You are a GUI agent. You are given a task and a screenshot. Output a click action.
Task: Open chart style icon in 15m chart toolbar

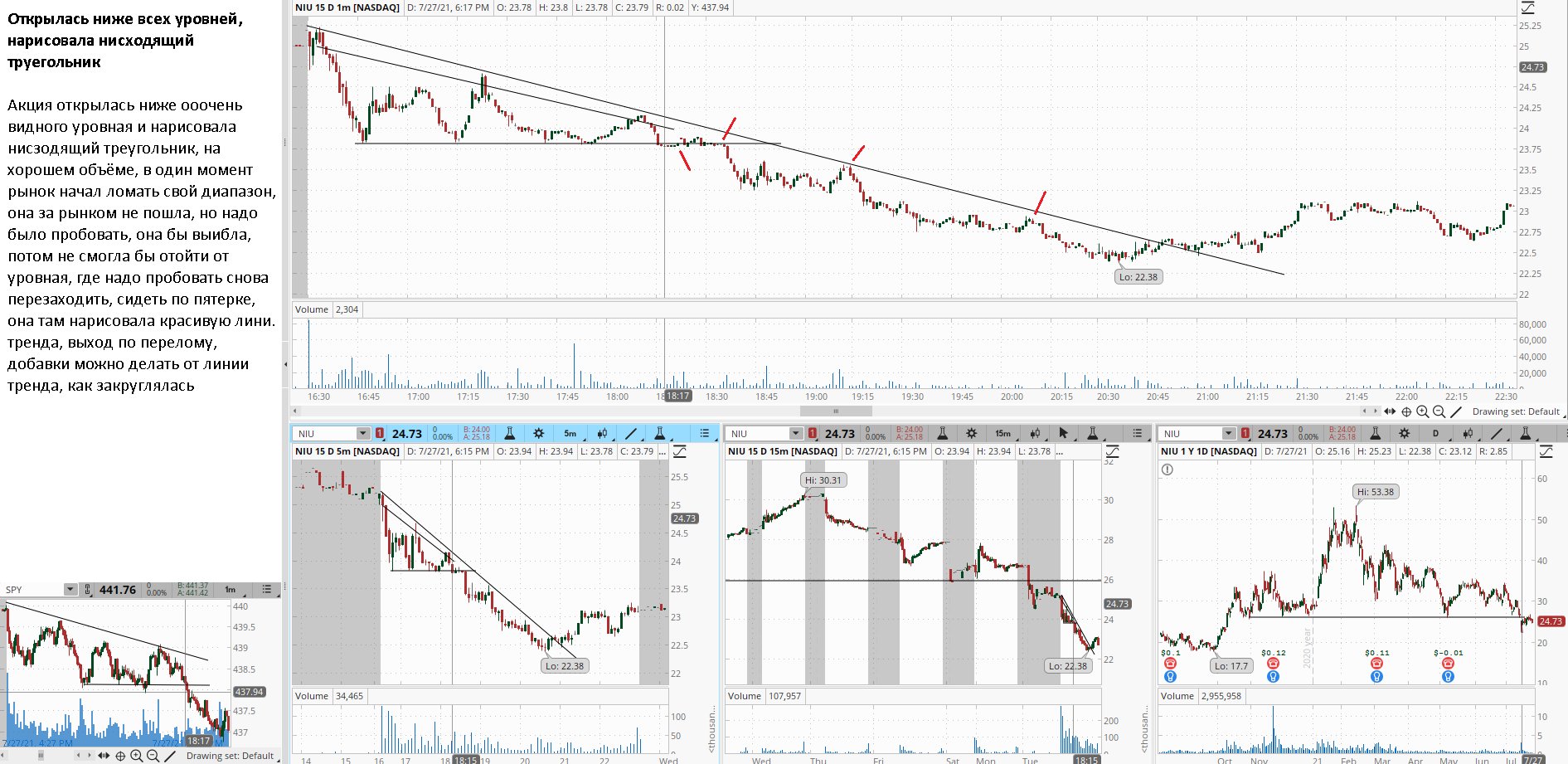pos(1036,433)
